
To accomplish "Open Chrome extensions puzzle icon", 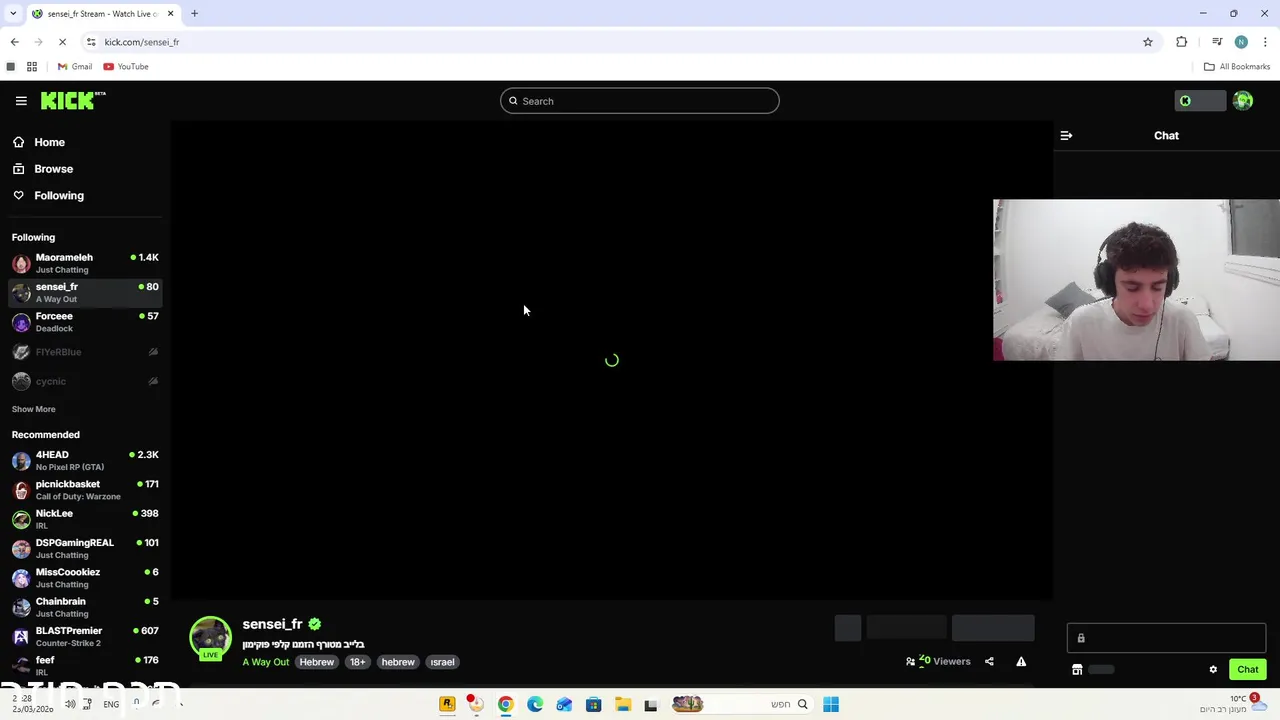I will click(x=1182, y=42).
